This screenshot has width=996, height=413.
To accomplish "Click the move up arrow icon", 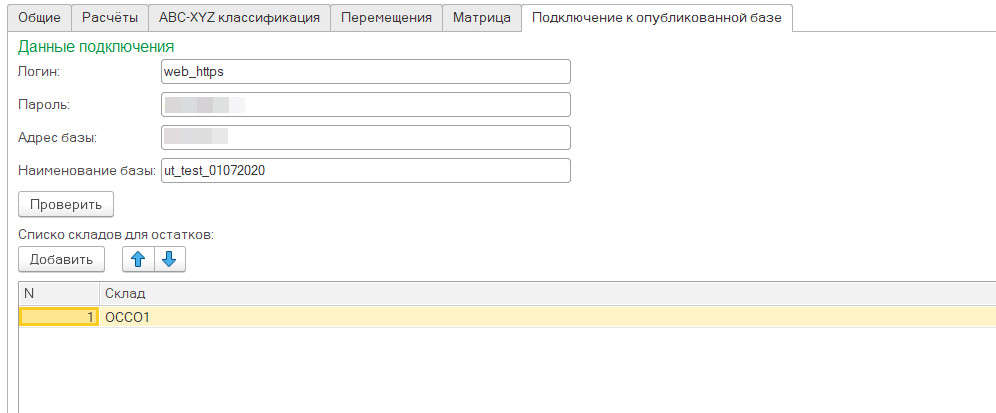I will pyautogui.click(x=138, y=259).
